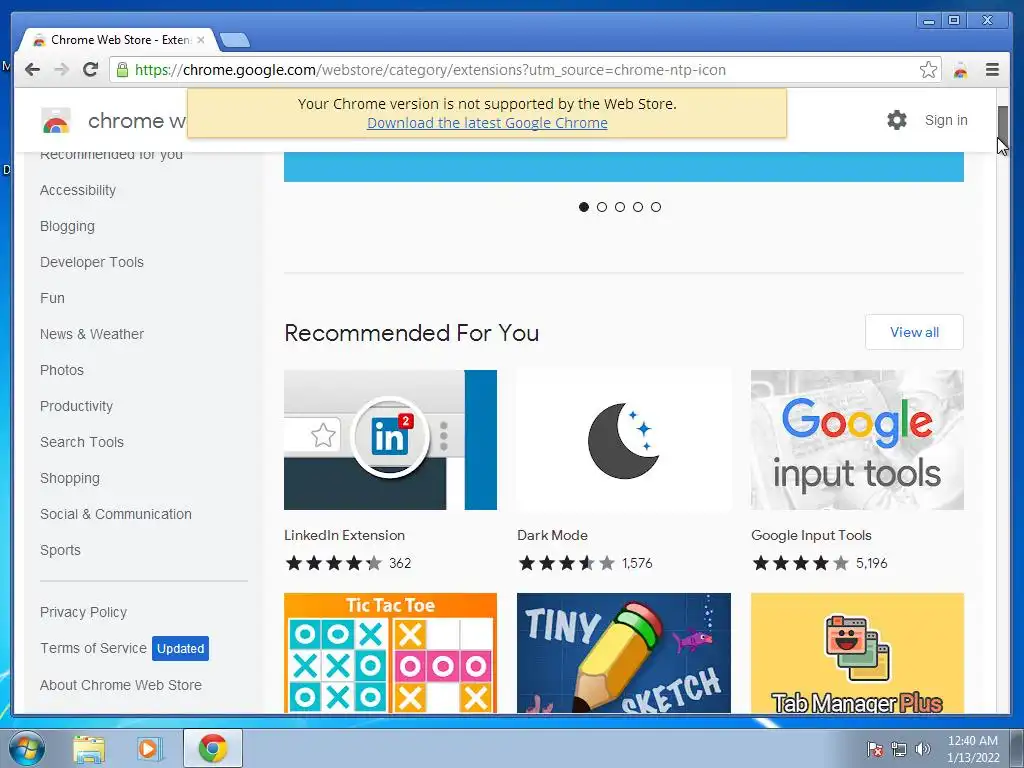
Task: Open Action Center flag tray icon
Action: (x=875, y=749)
